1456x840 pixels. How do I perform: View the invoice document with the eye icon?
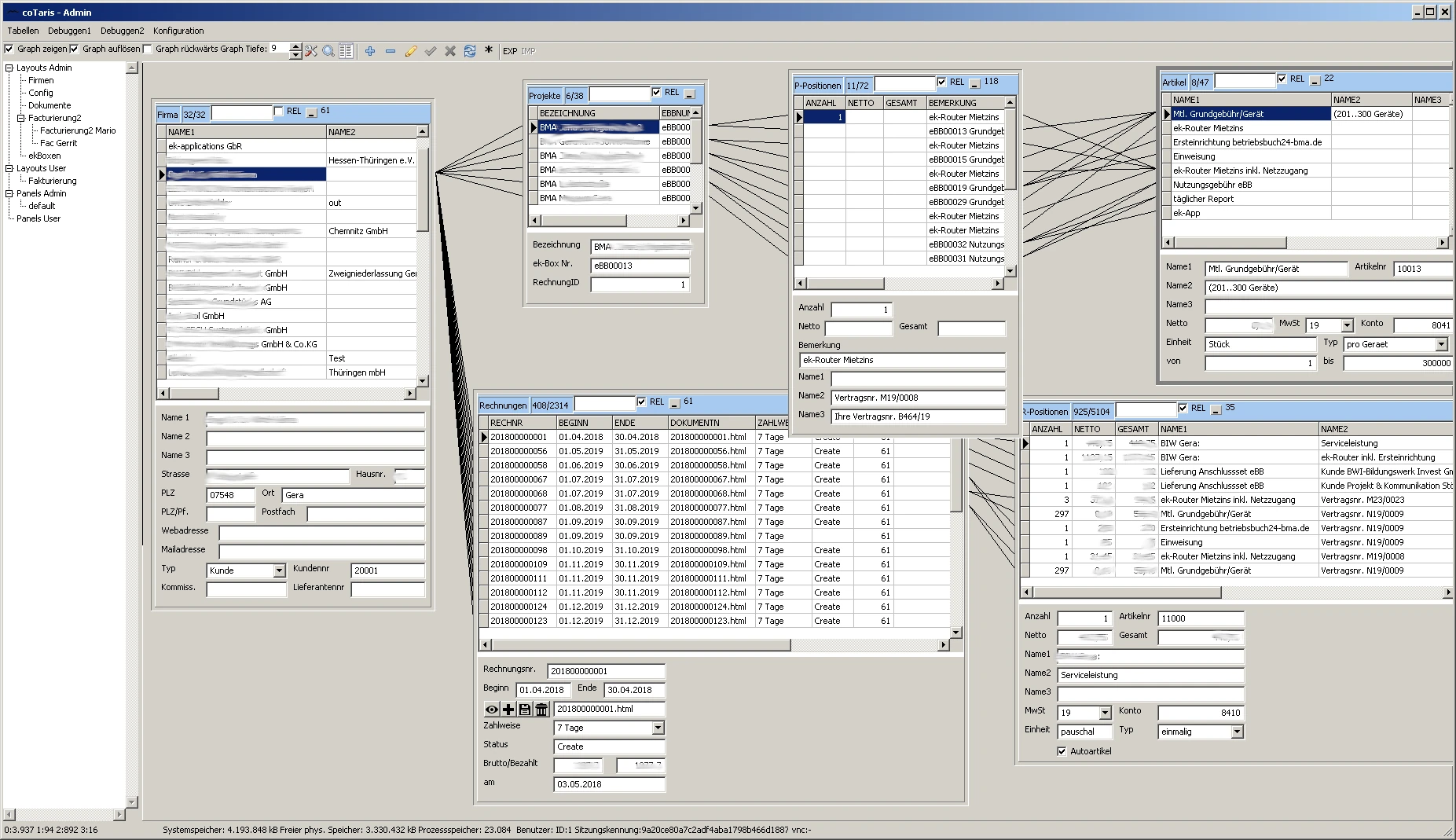coord(492,710)
